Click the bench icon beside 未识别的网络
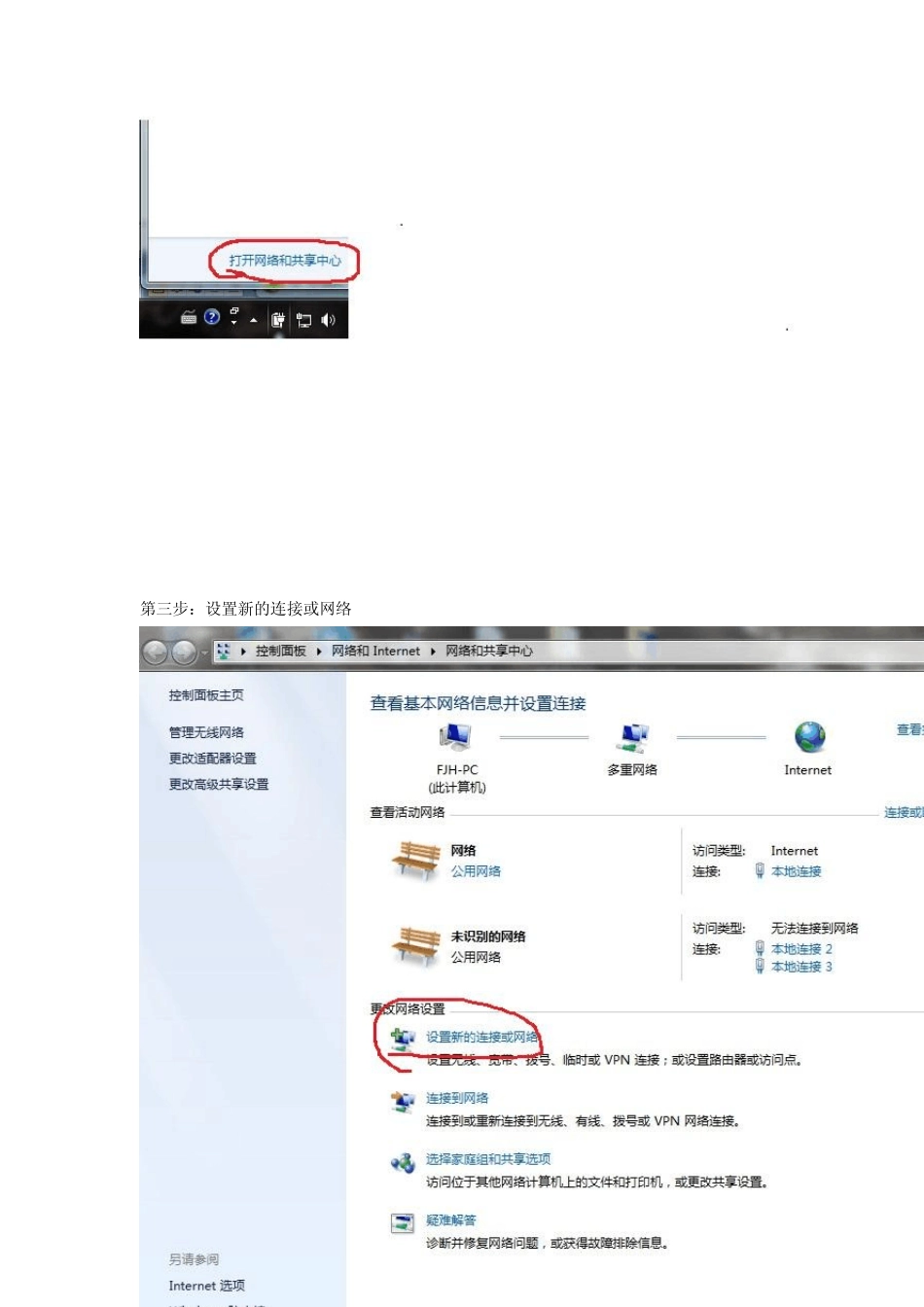 point(416,945)
